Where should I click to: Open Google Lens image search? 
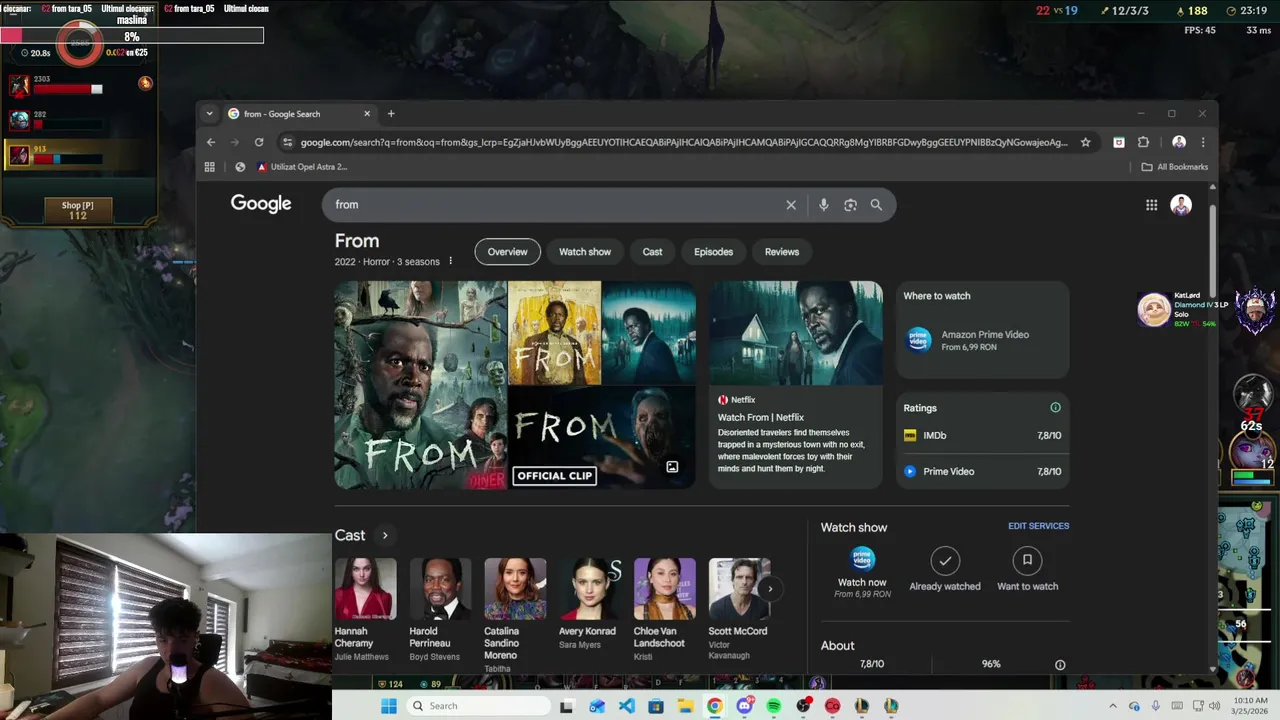(850, 205)
